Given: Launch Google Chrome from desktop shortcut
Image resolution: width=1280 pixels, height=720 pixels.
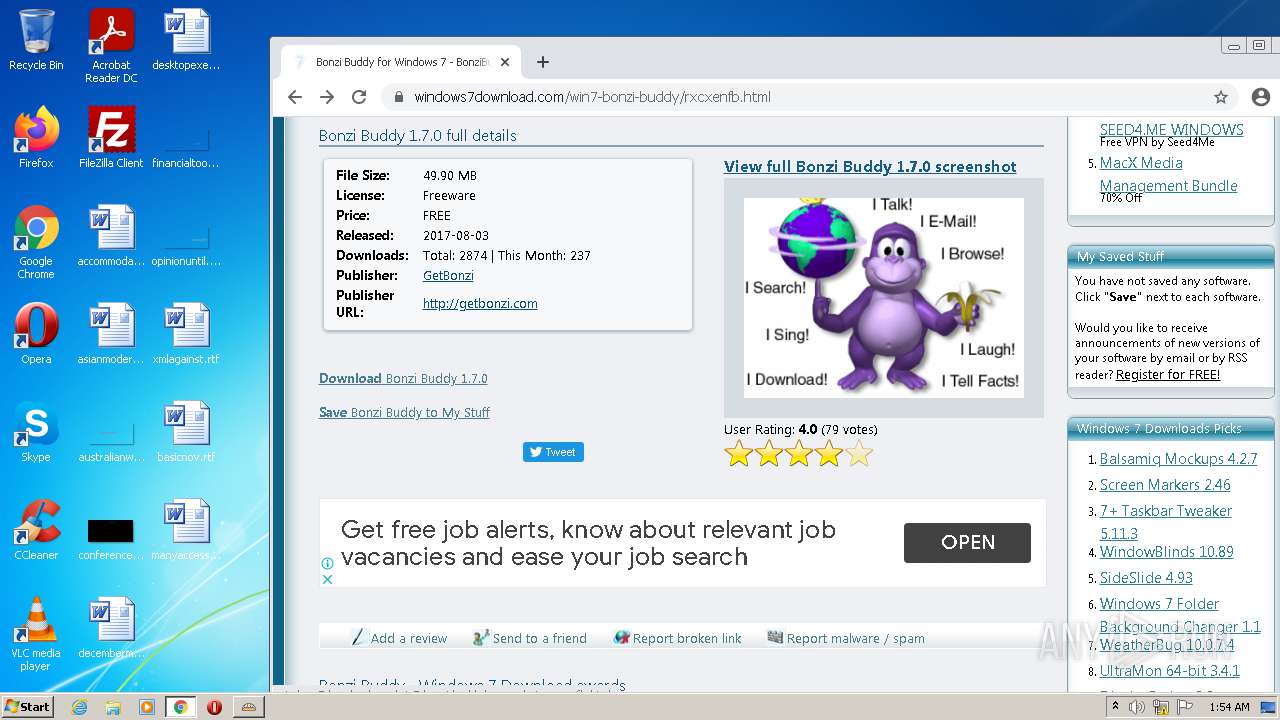Looking at the screenshot, I should (36, 242).
